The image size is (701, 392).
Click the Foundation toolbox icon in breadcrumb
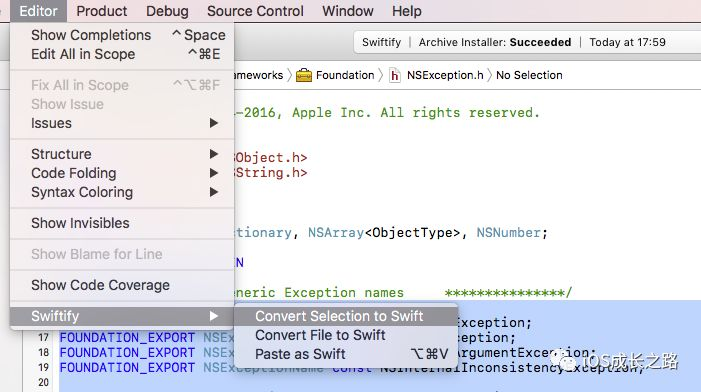point(304,75)
